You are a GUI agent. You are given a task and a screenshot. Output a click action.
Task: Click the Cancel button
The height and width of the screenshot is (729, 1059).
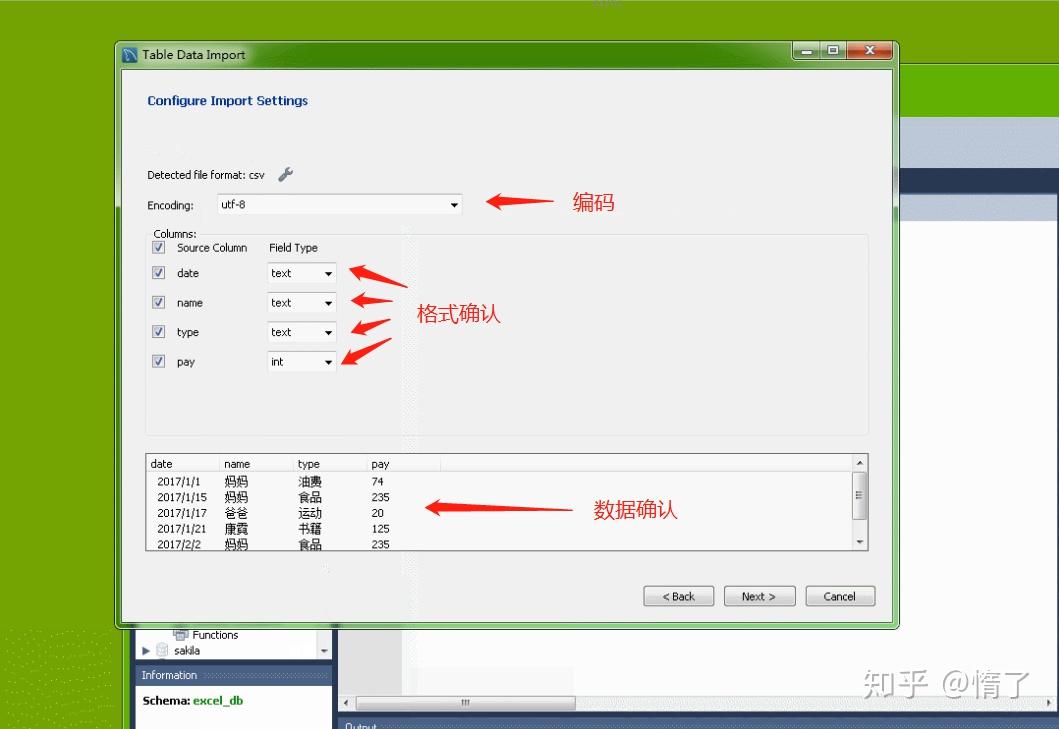[x=840, y=596]
